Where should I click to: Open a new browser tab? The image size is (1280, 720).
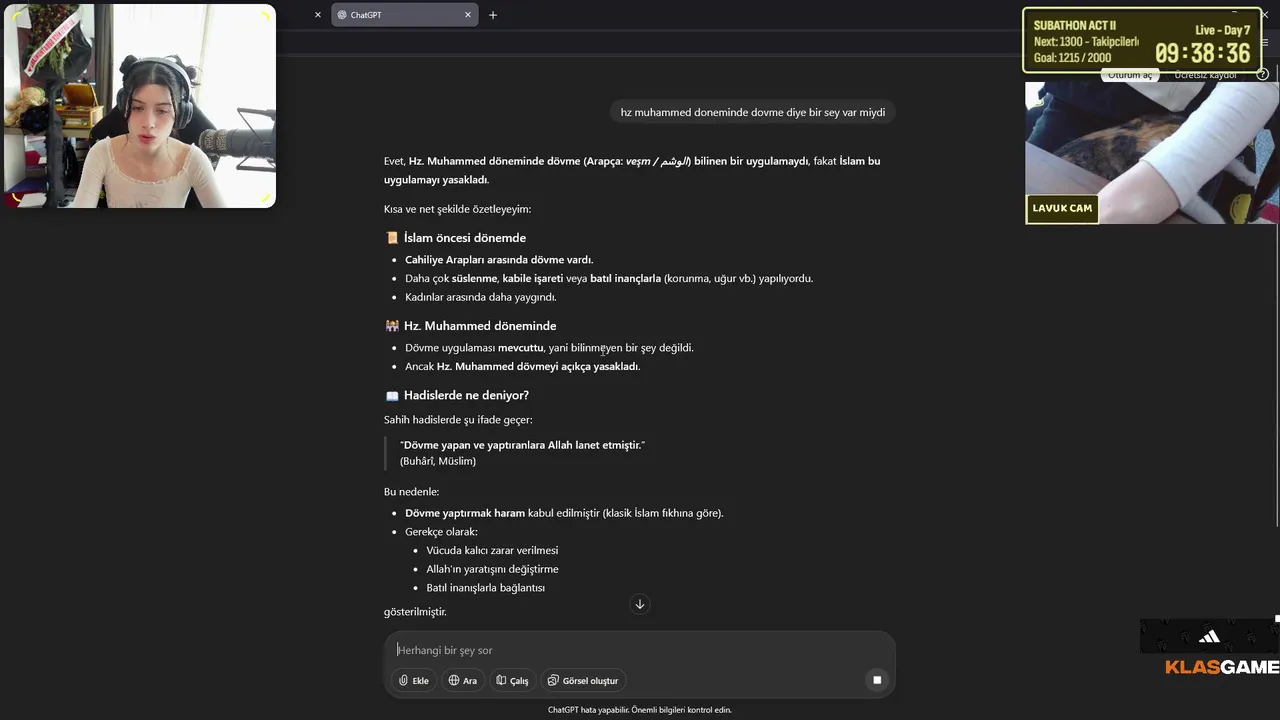(493, 15)
